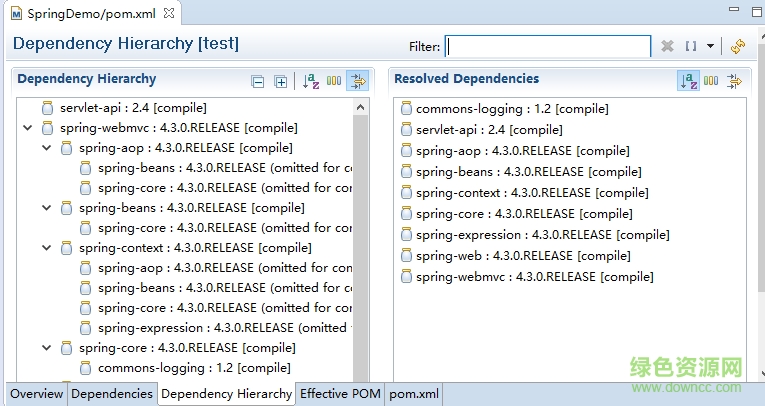Toggle show GroupId in Dependency Hierarchy panel
Viewport: 765px width, 406px height.
[334, 81]
